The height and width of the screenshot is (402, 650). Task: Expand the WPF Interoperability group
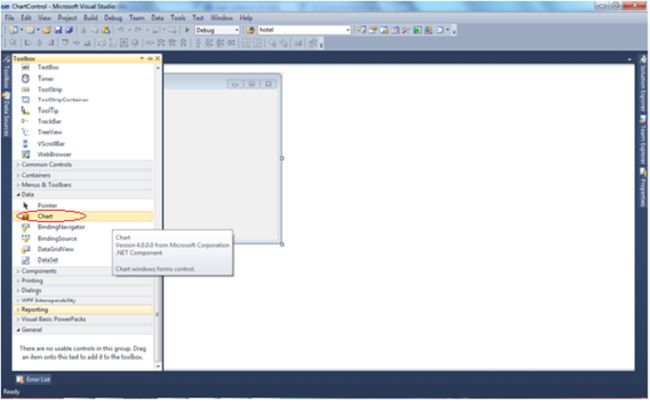click(x=18, y=300)
